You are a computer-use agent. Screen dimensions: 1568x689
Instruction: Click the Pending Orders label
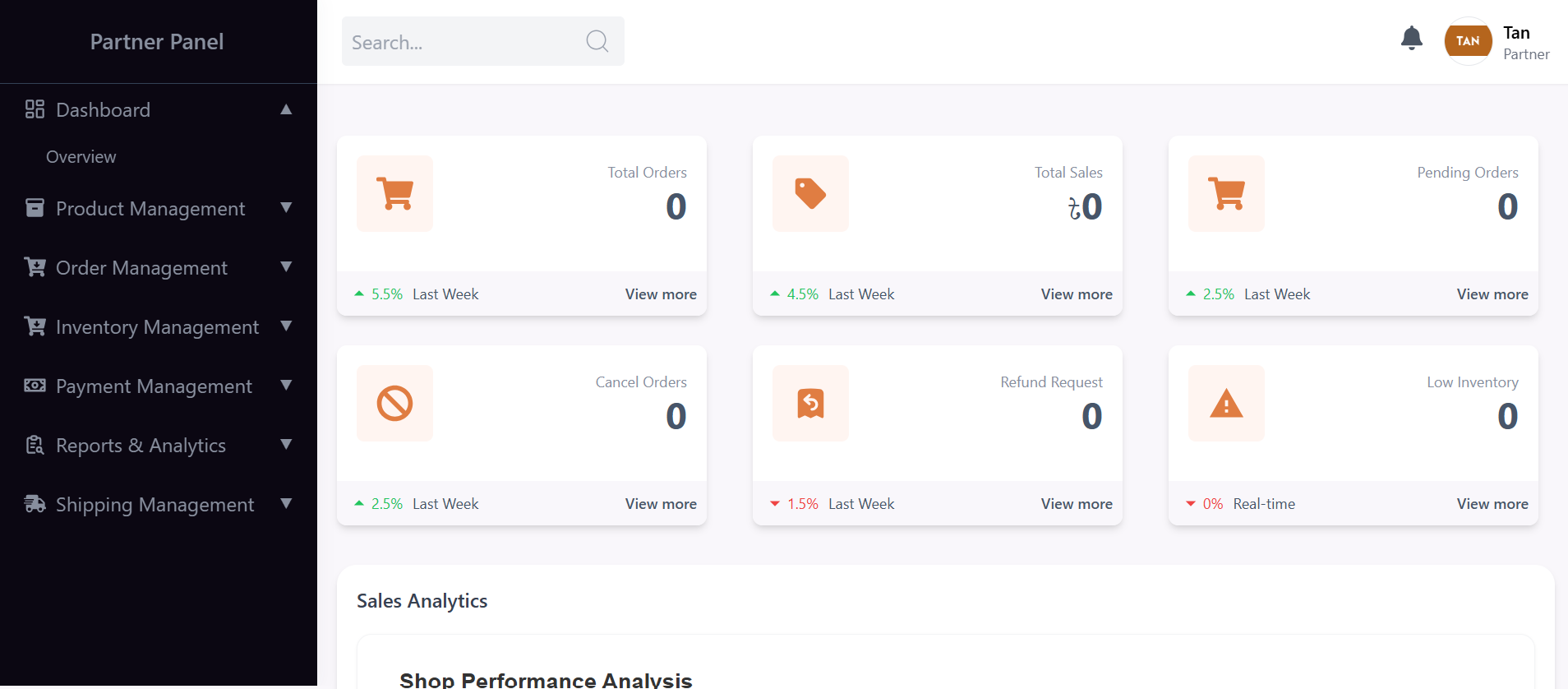1468,173
